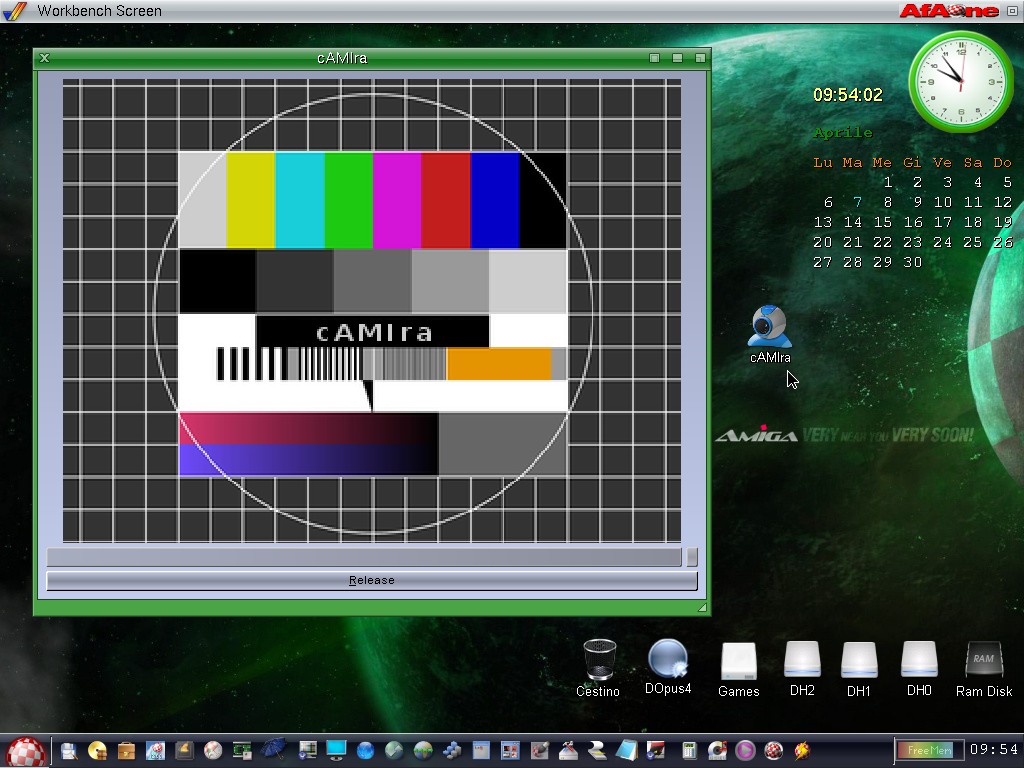Open the Games drive icon

tap(739, 660)
